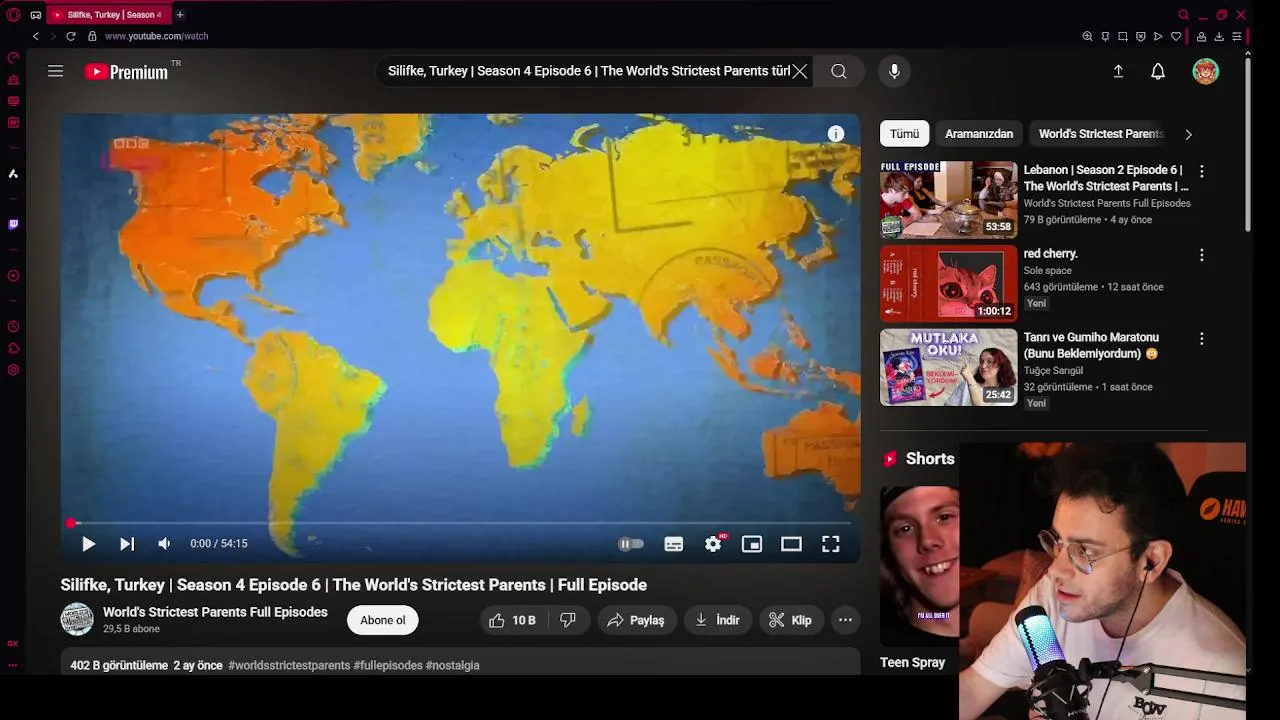Play the video

click(x=88, y=544)
